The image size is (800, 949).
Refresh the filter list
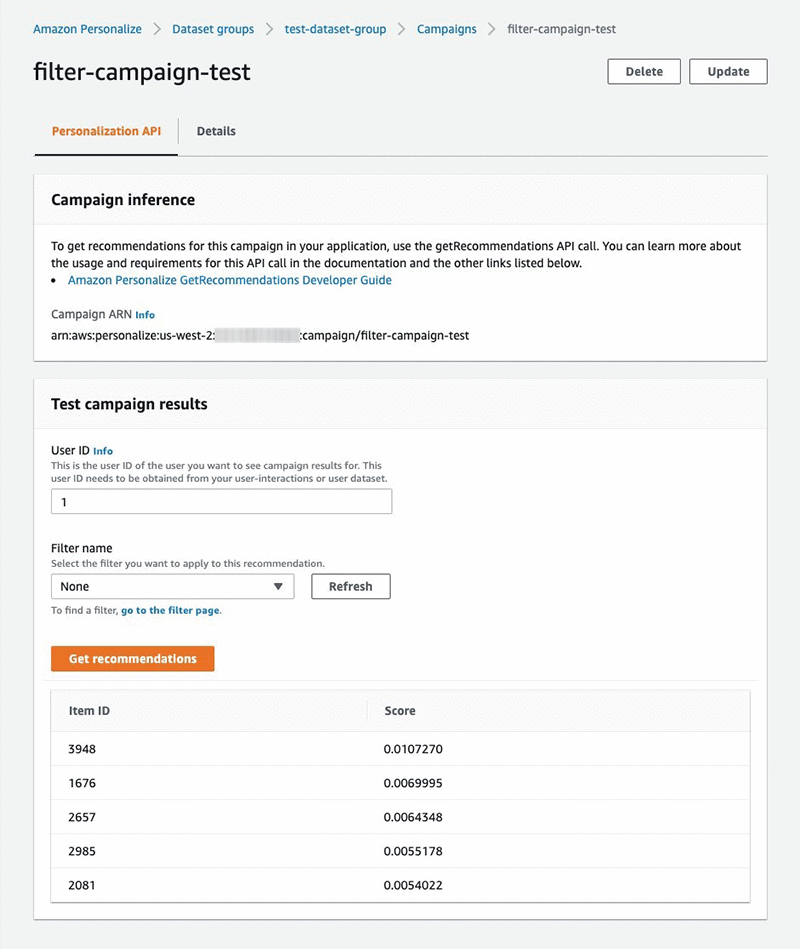click(x=350, y=587)
